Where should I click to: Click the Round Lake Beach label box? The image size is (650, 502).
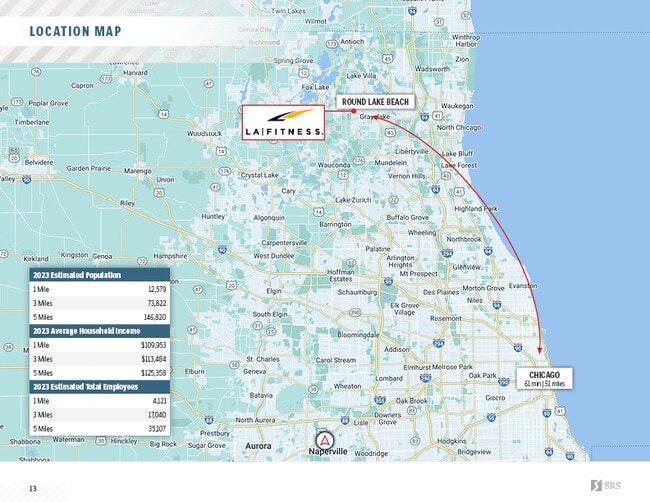pos(373,102)
